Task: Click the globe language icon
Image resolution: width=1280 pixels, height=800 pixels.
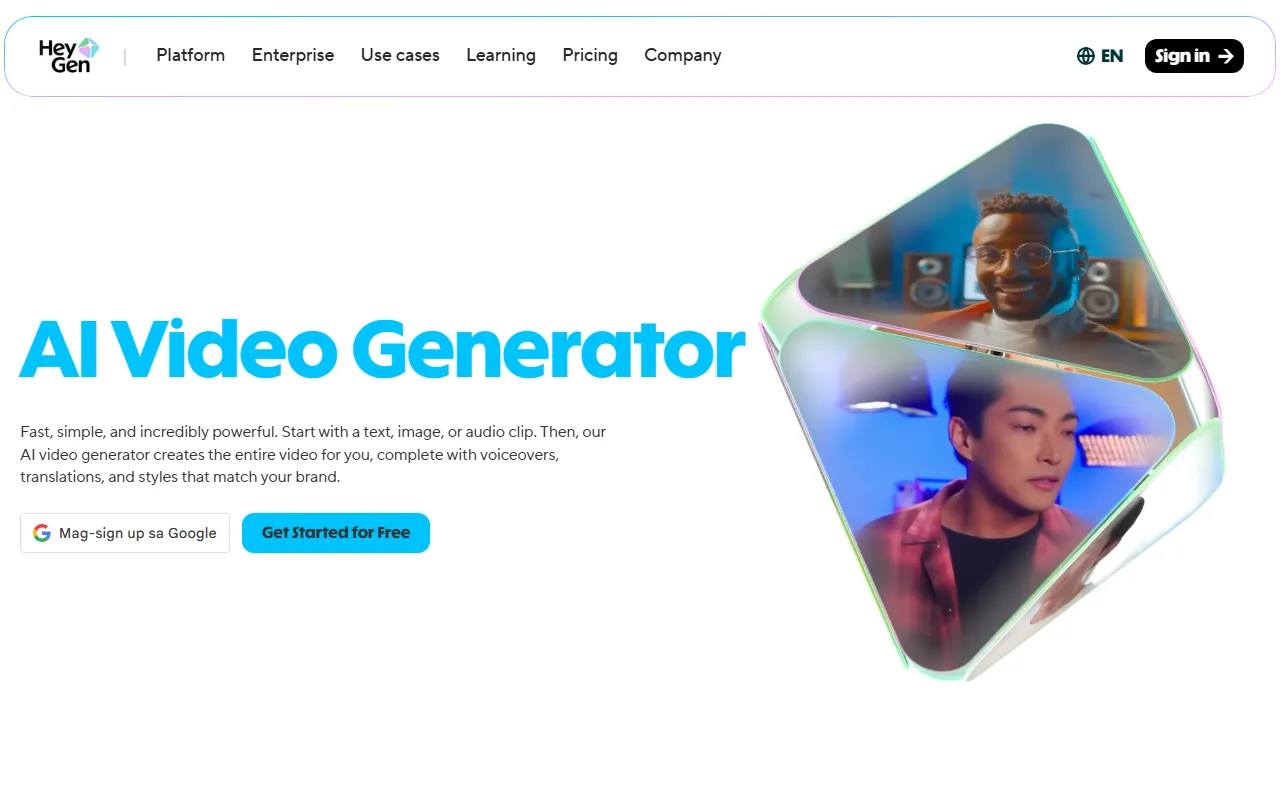Action: click(1086, 56)
